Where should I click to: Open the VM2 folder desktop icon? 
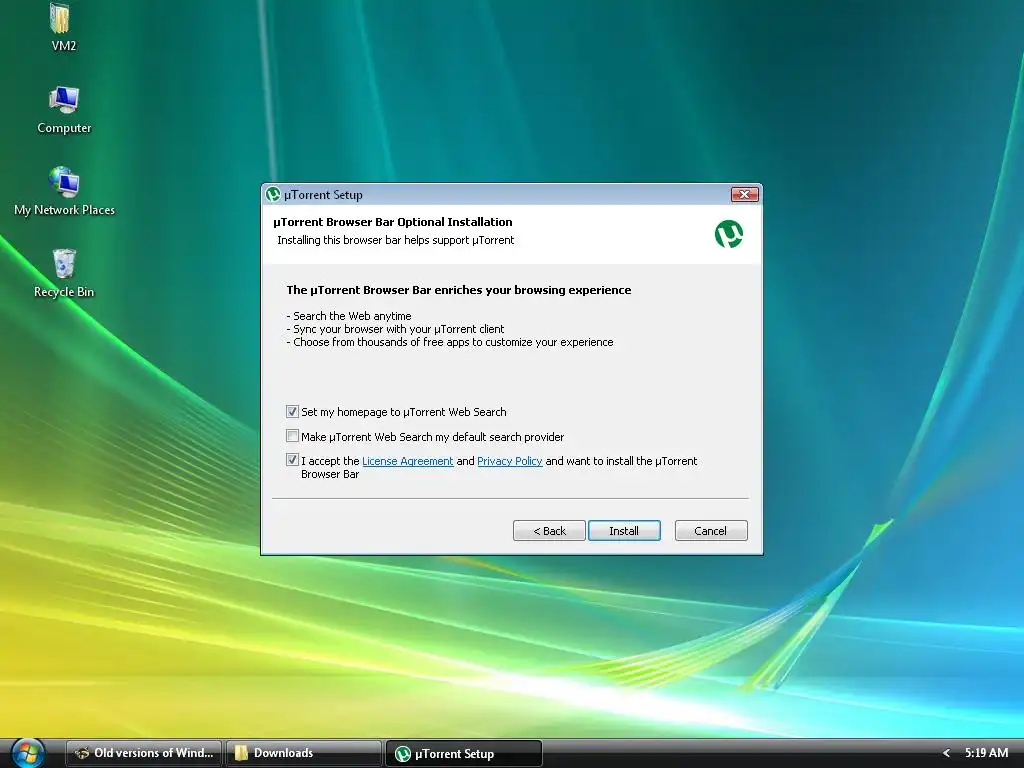point(62,26)
